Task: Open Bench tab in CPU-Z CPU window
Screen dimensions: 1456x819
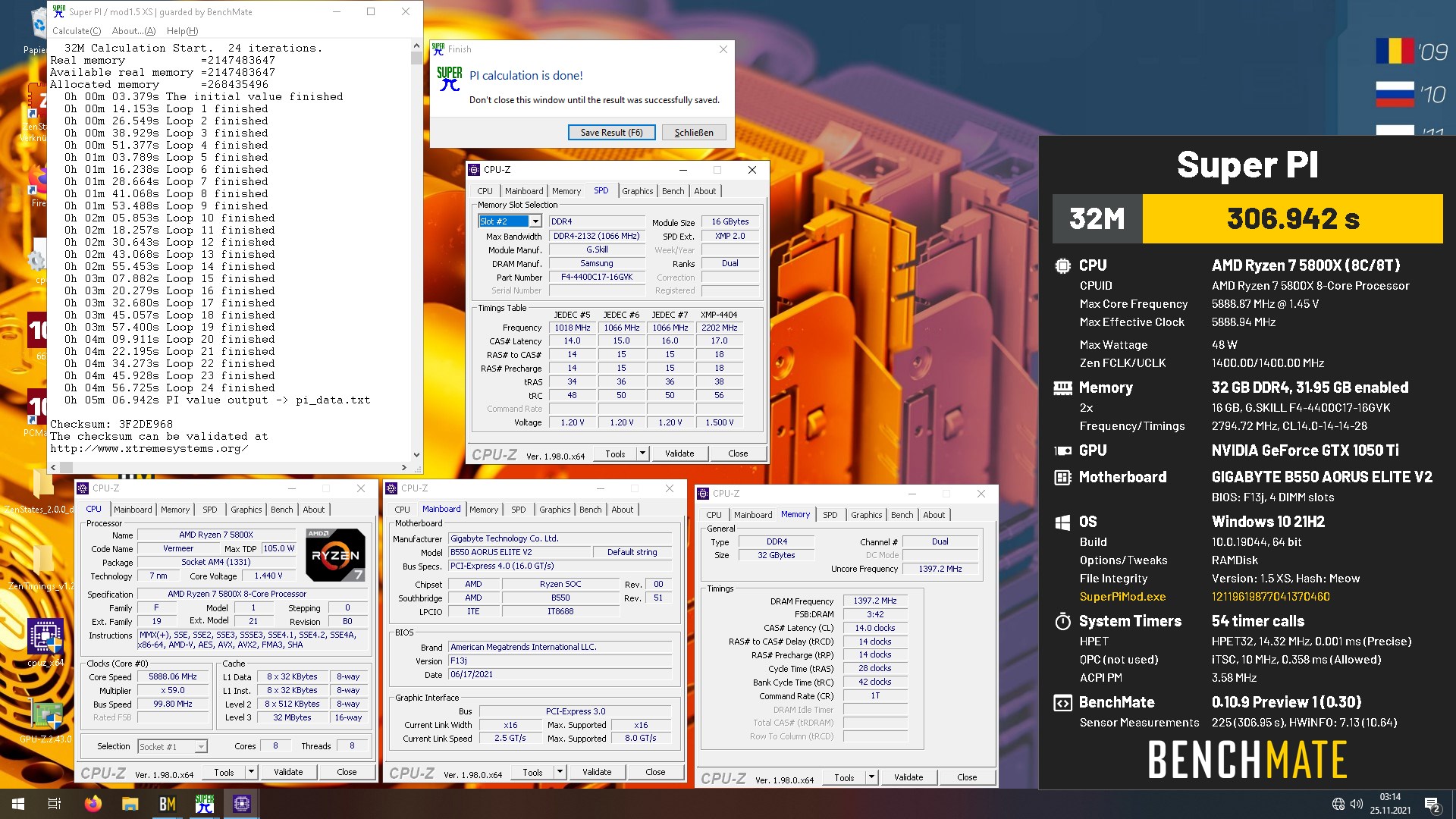Action: click(x=281, y=510)
